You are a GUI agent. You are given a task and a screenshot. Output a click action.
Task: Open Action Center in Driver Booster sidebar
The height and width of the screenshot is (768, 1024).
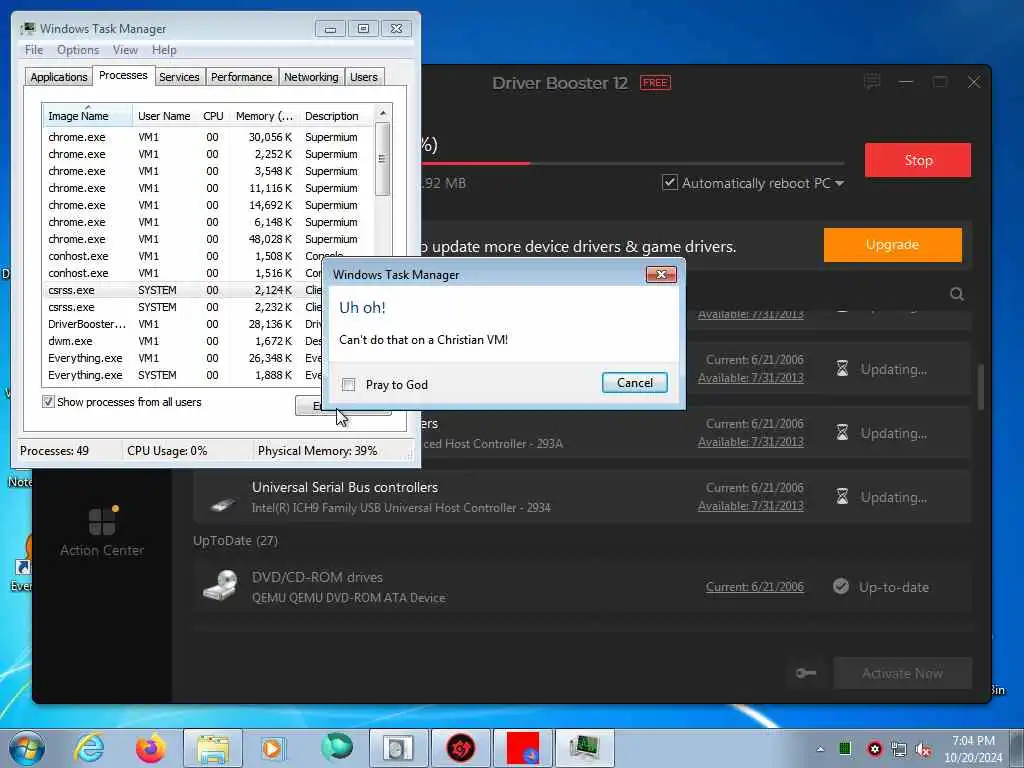[102, 532]
